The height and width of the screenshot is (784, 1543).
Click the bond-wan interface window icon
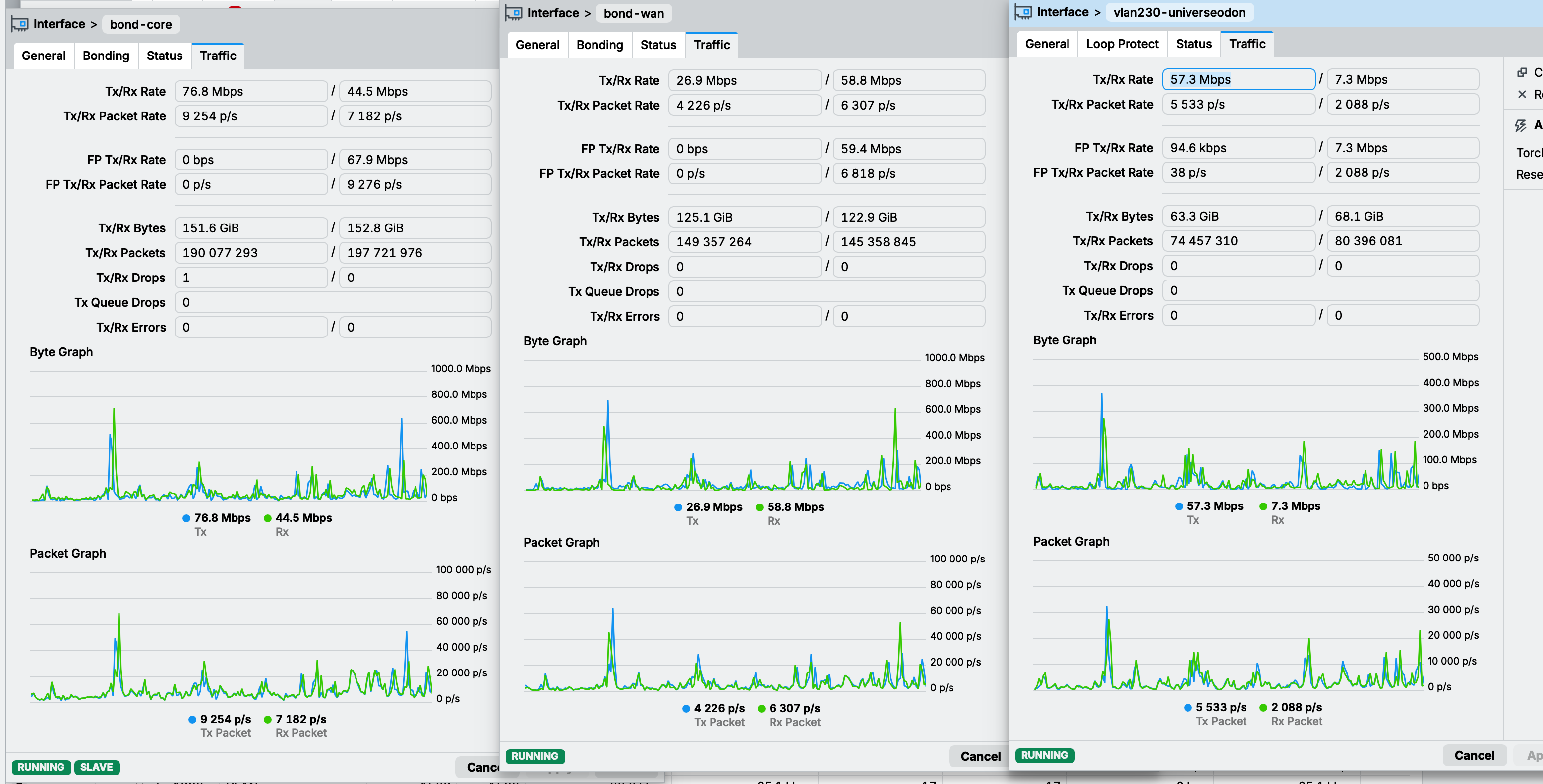(513, 13)
